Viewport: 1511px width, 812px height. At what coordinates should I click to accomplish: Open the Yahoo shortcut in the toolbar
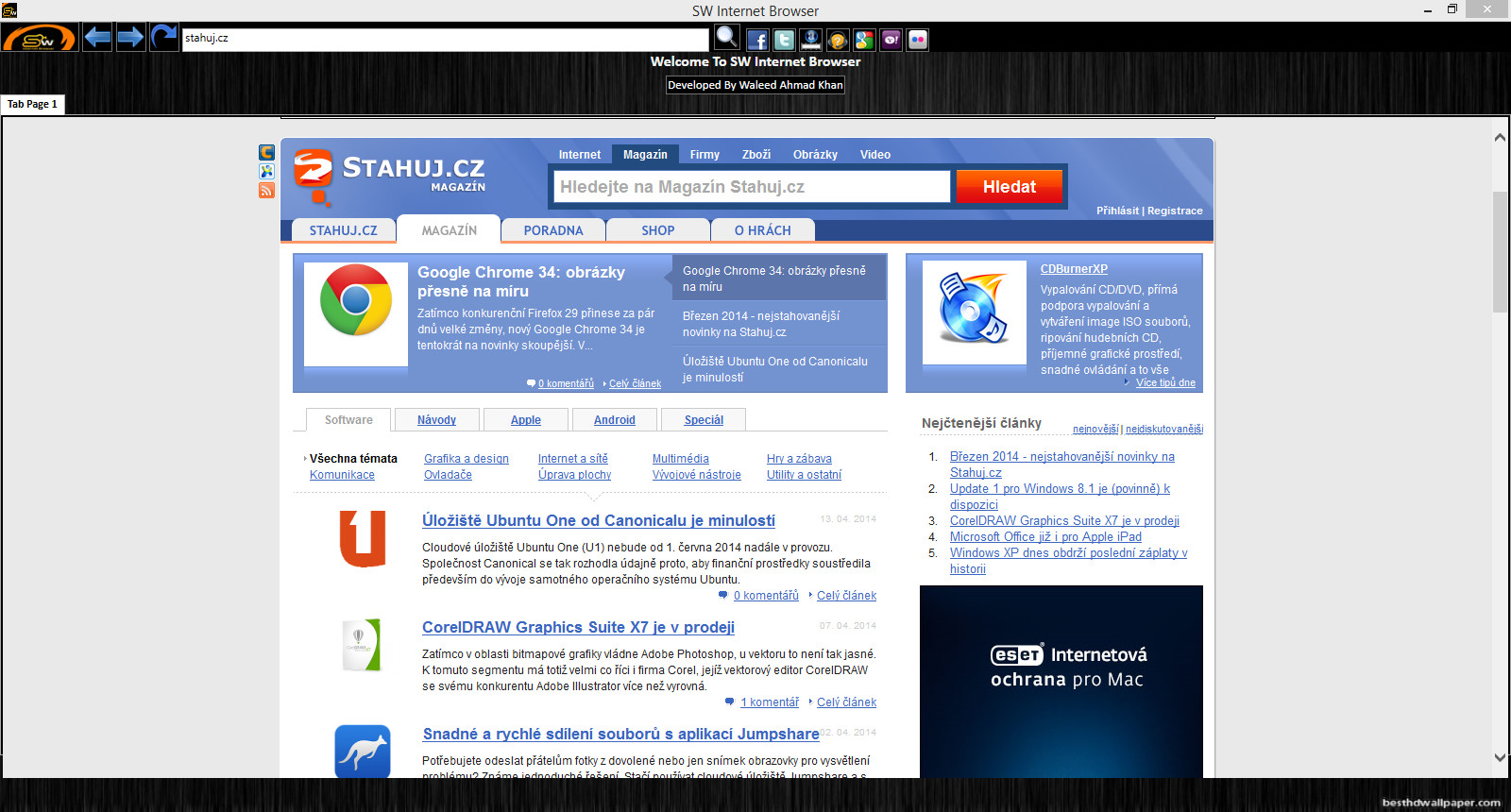coord(891,40)
